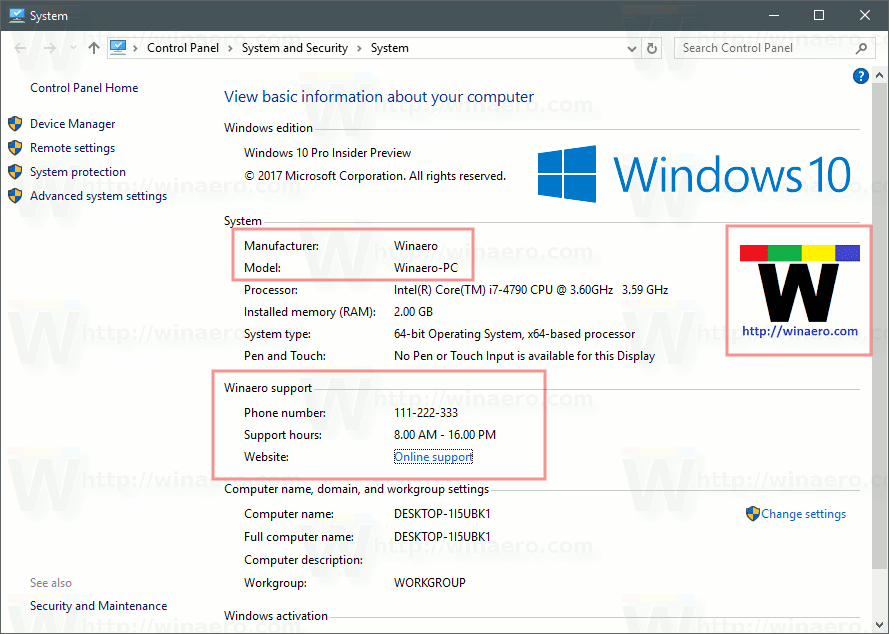Click the shield icon beside Advanced system settings
889x634 pixels.
coord(14,195)
